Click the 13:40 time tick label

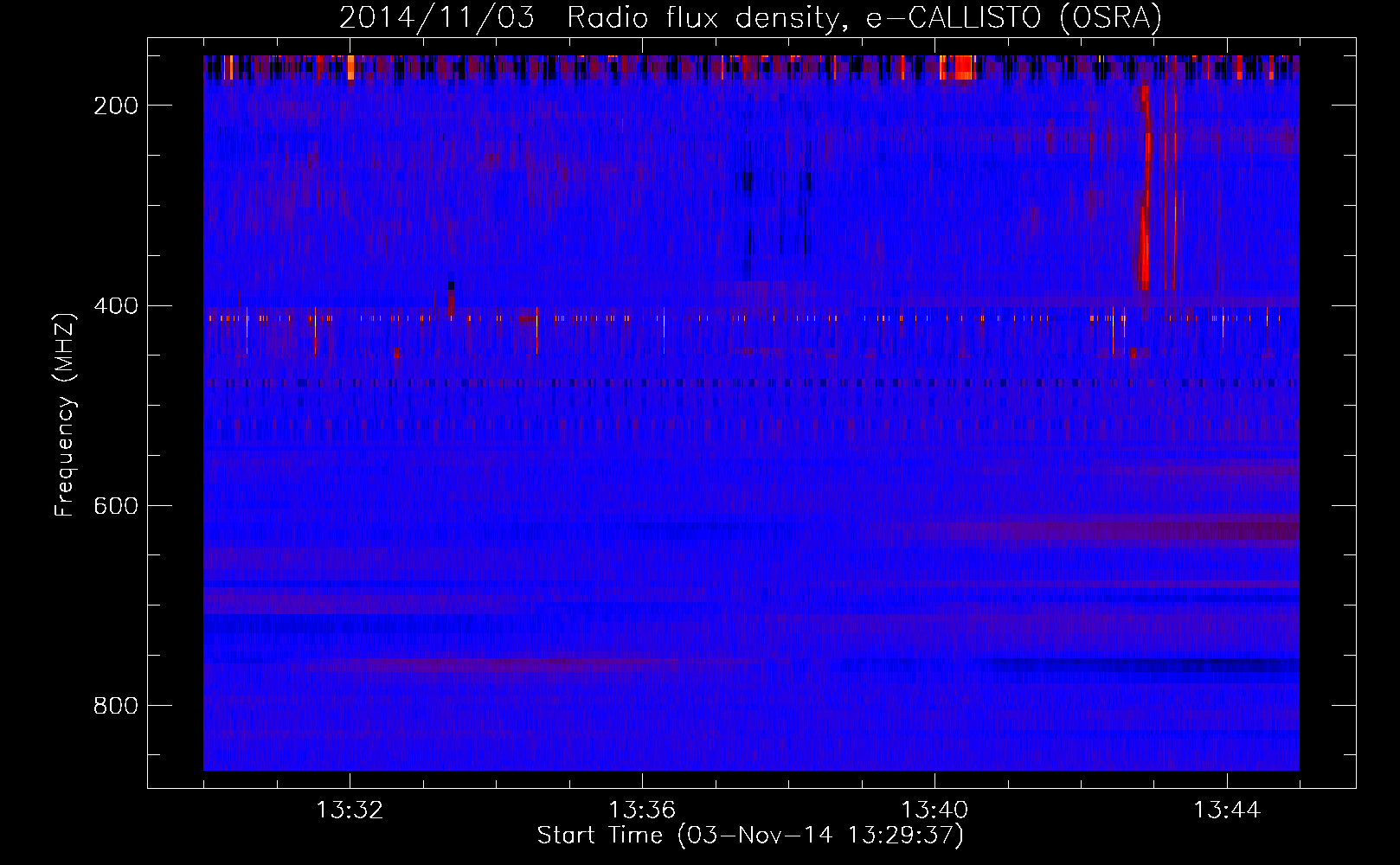[934, 811]
